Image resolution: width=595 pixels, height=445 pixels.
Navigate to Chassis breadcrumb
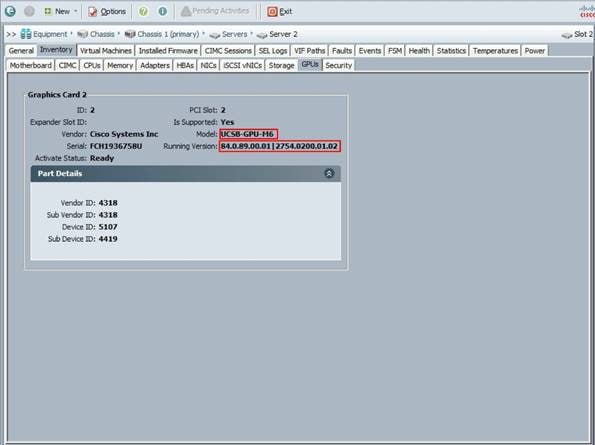[102, 34]
